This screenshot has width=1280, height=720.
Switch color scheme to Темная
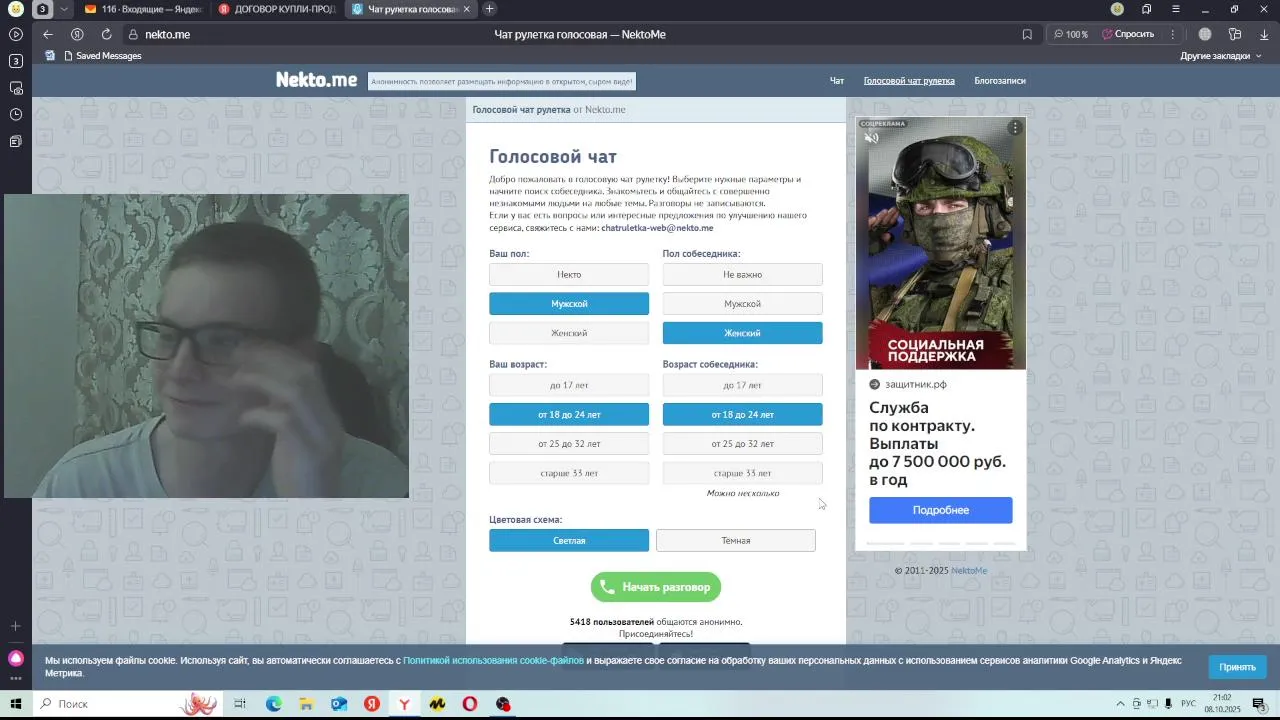point(735,540)
